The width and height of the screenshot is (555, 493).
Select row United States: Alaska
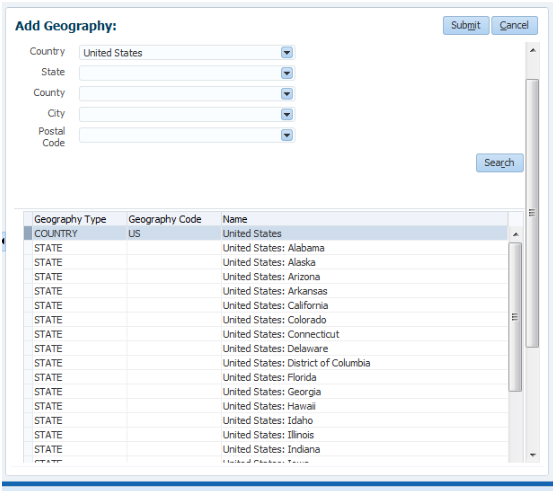266,262
